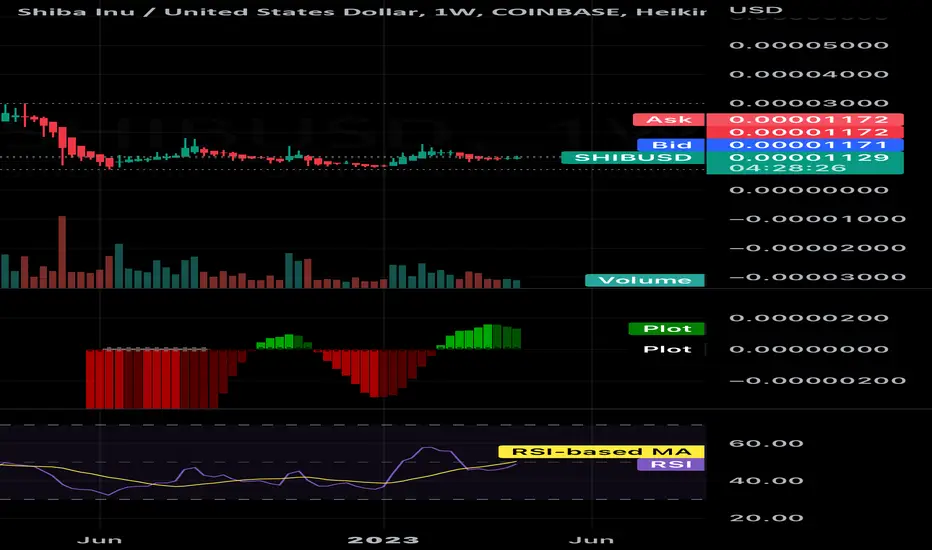
Task: Click the peak of the purple RSI line
Action: (429, 448)
